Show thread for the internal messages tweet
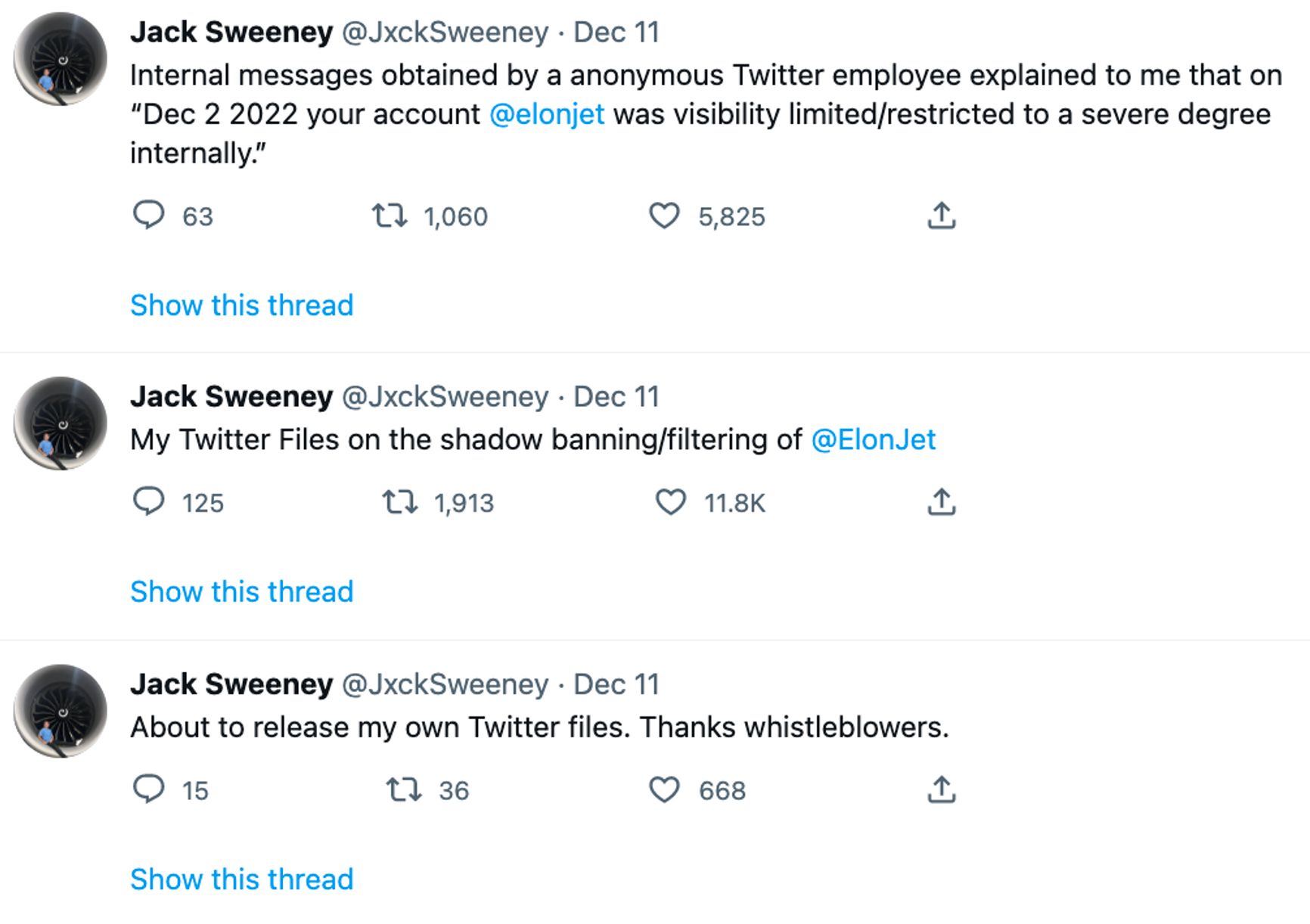Image resolution: width=1310 pixels, height=924 pixels. [241, 305]
